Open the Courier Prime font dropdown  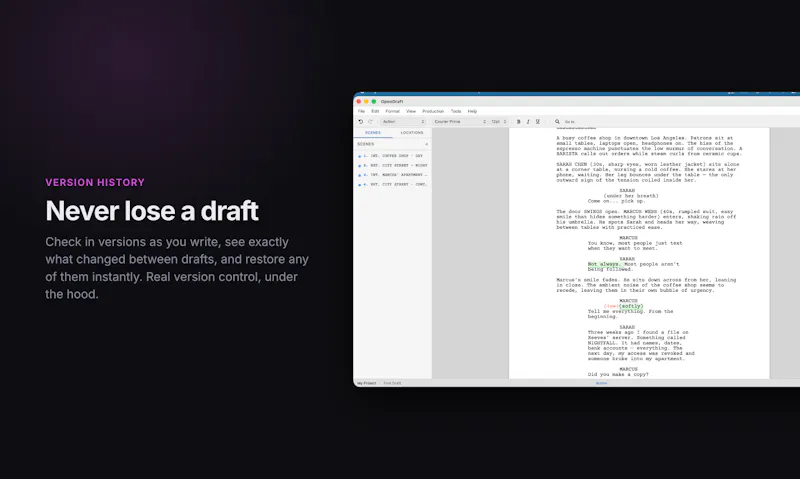tap(460, 121)
